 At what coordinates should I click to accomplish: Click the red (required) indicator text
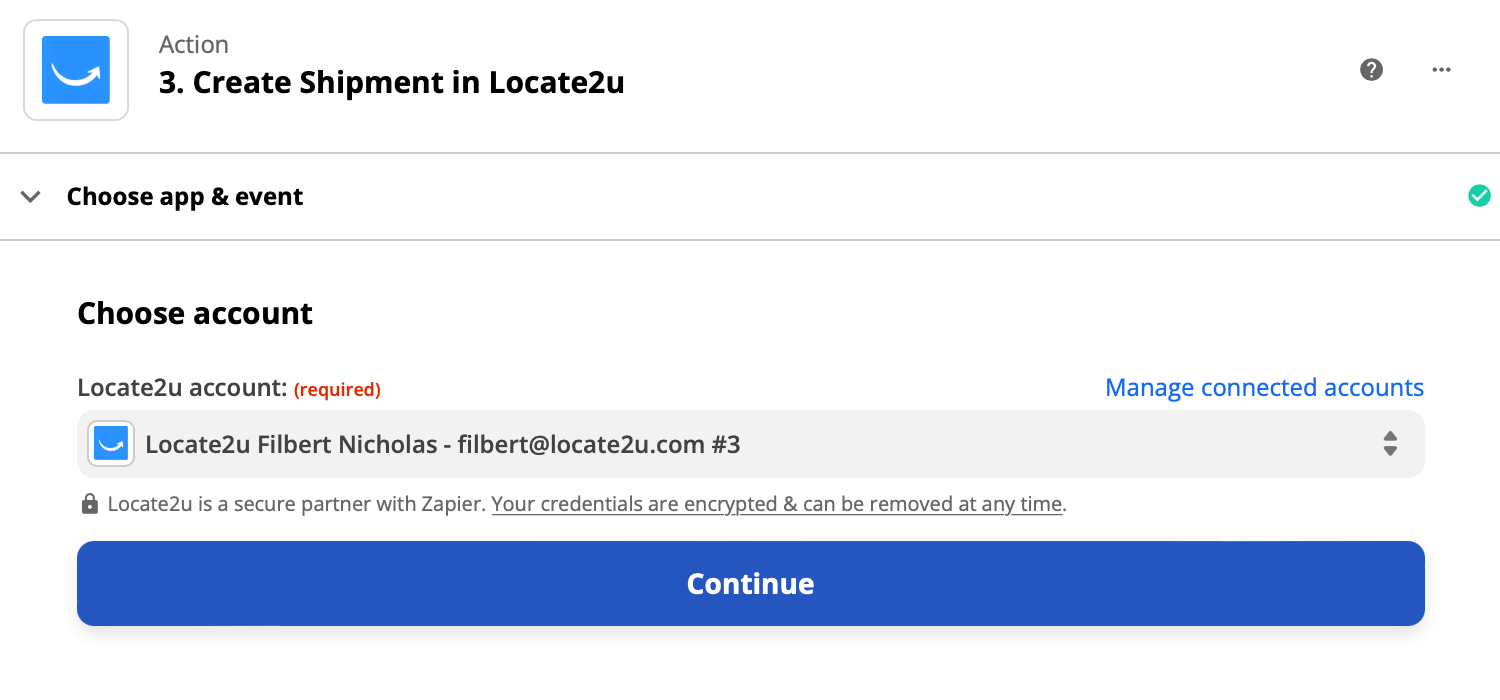click(x=337, y=390)
